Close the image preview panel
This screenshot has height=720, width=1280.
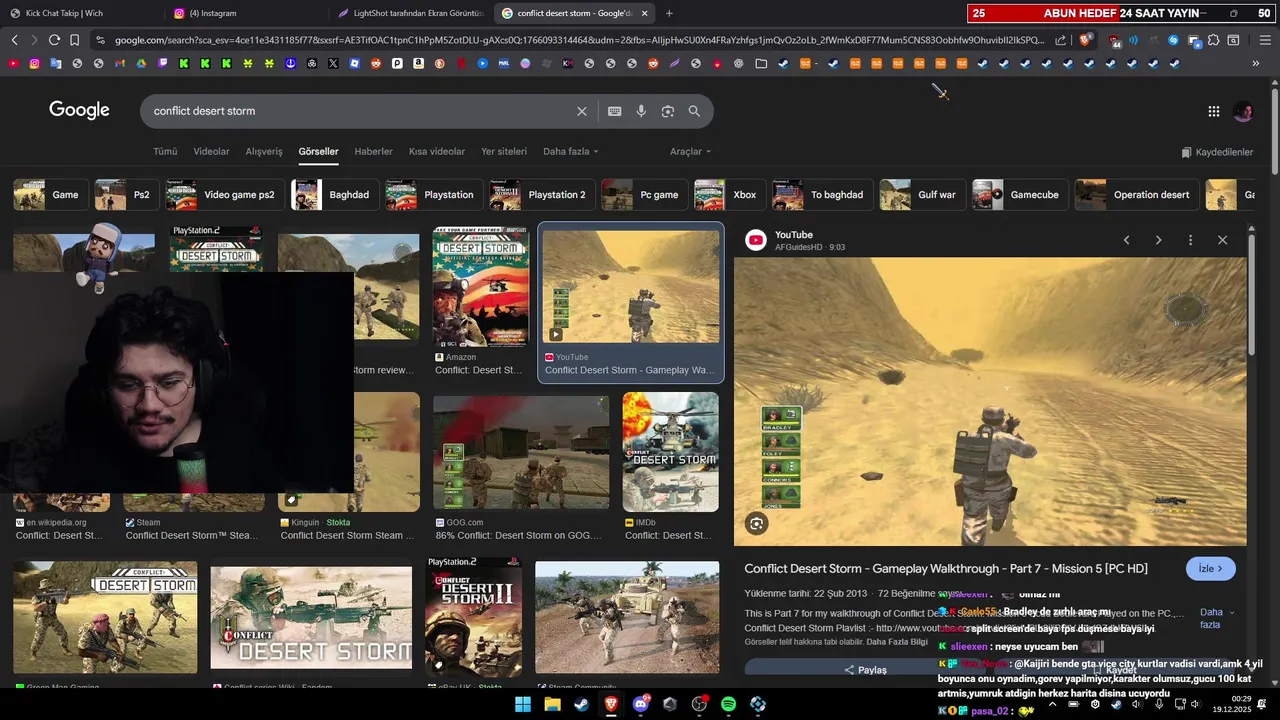tap(1222, 240)
